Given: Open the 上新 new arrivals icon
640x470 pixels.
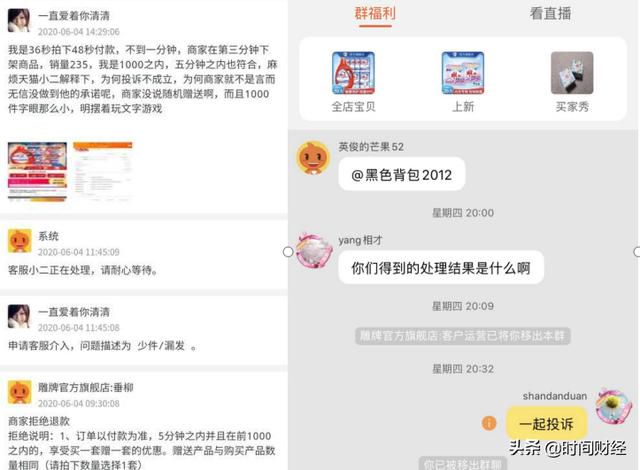Looking at the screenshot, I should pyautogui.click(x=463, y=73).
